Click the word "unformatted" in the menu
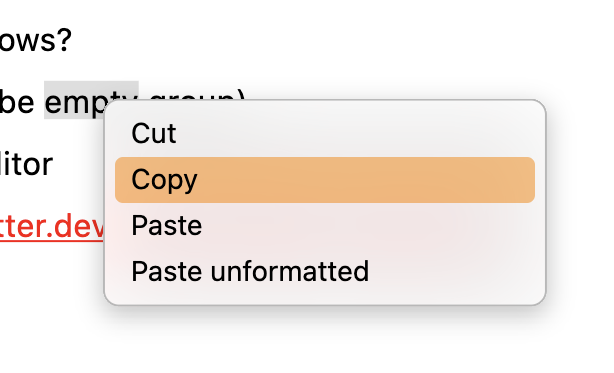614x373 pixels. (290, 271)
